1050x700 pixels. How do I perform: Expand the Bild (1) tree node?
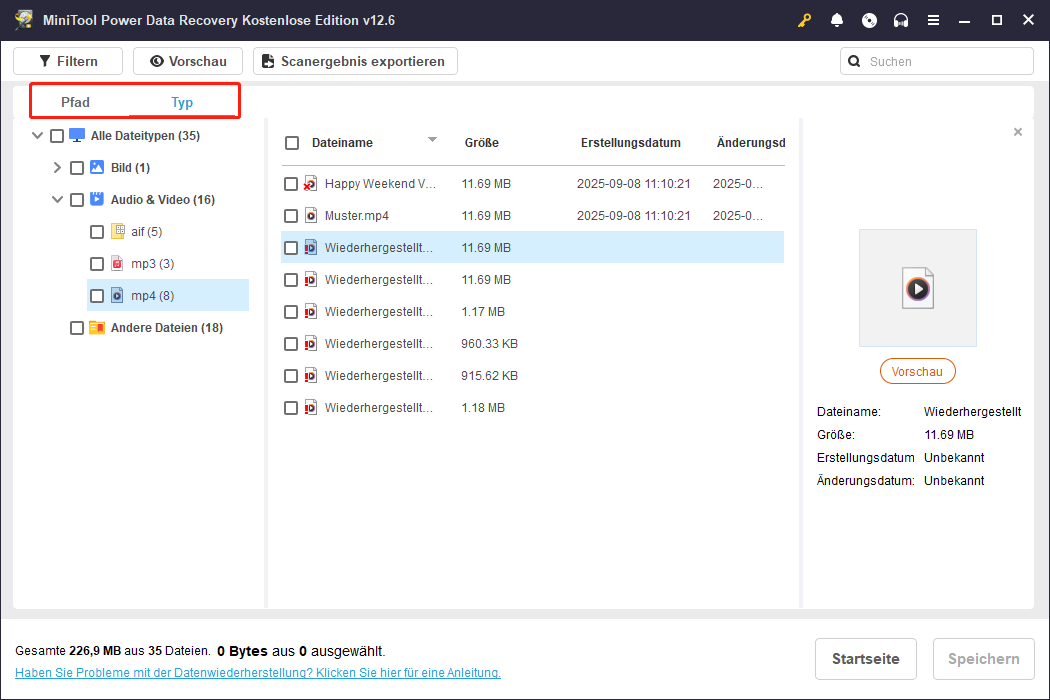point(57,168)
